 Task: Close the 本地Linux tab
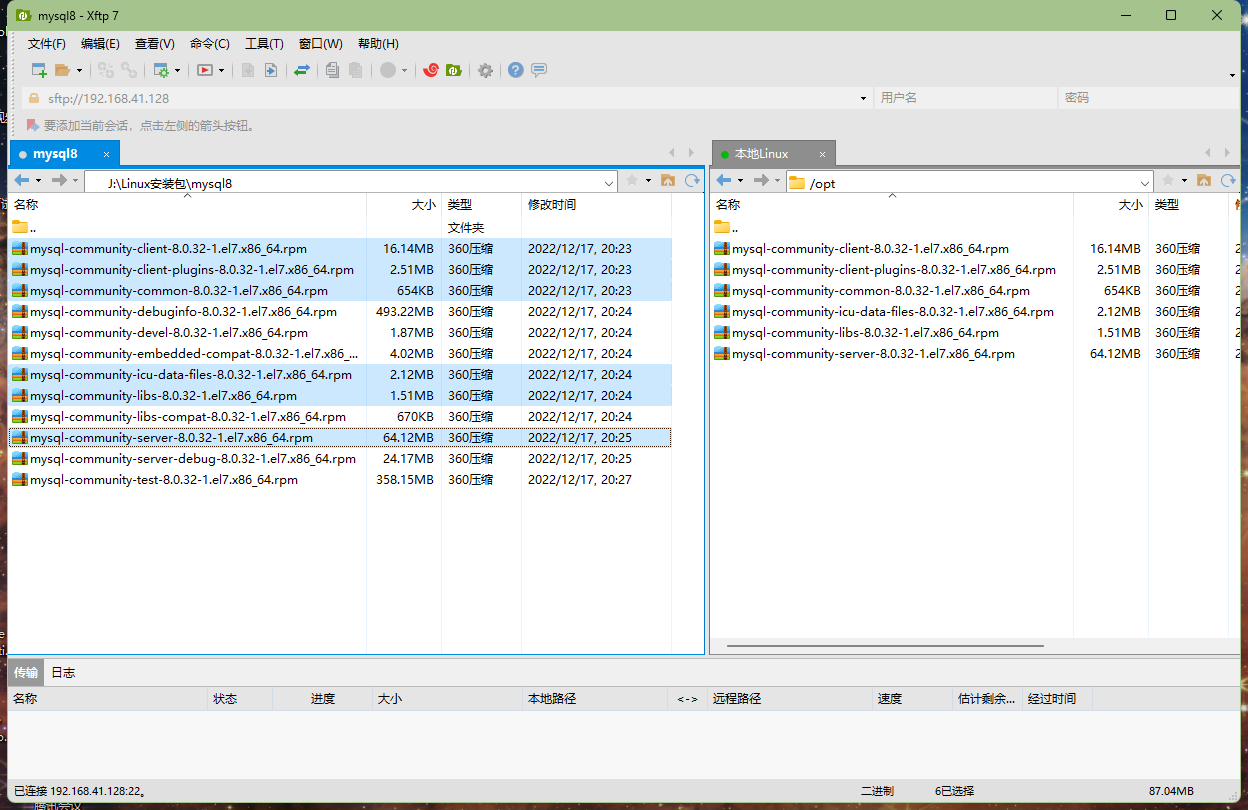(x=823, y=154)
